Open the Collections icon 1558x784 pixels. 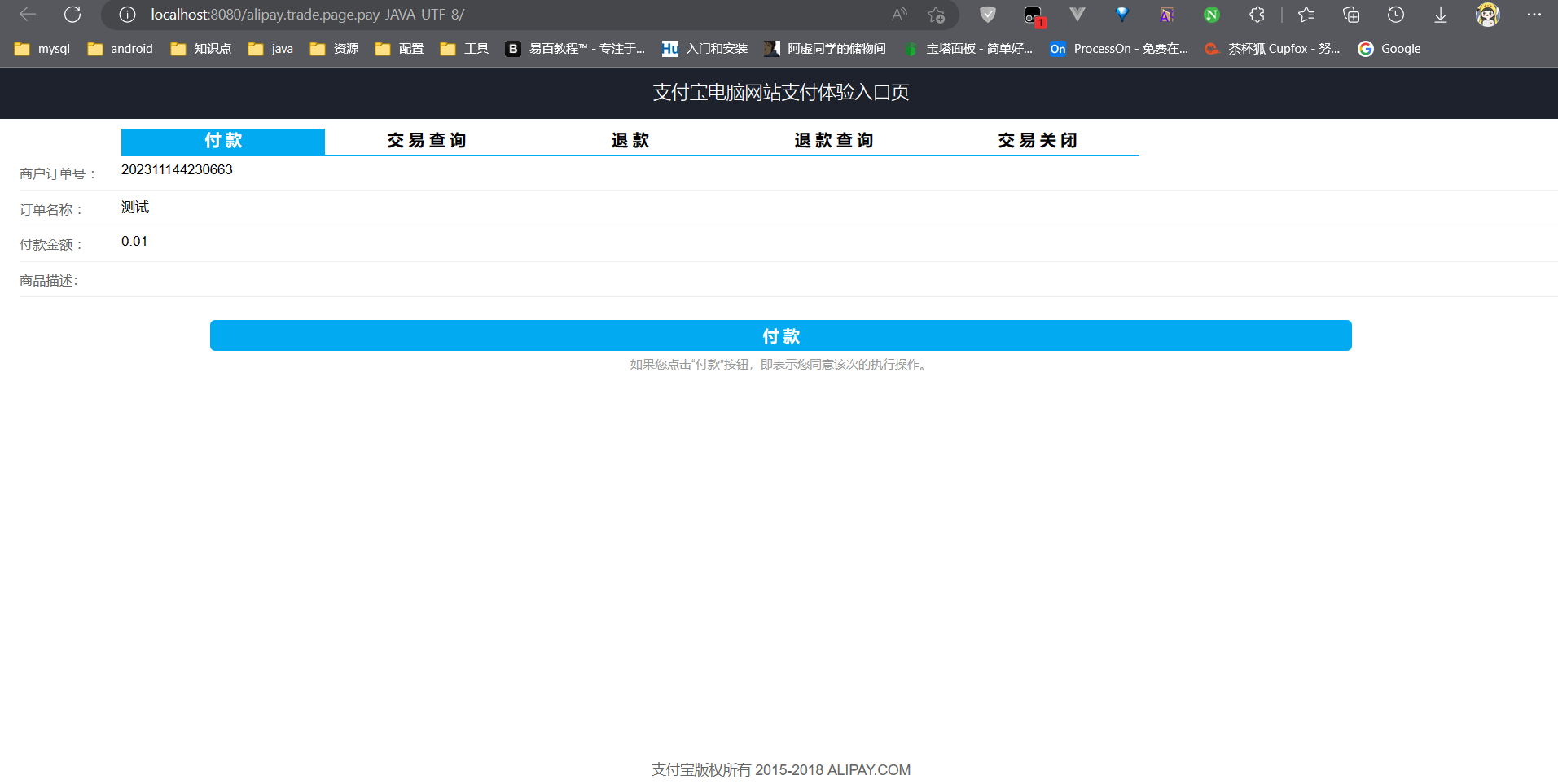[x=1351, y=15]
